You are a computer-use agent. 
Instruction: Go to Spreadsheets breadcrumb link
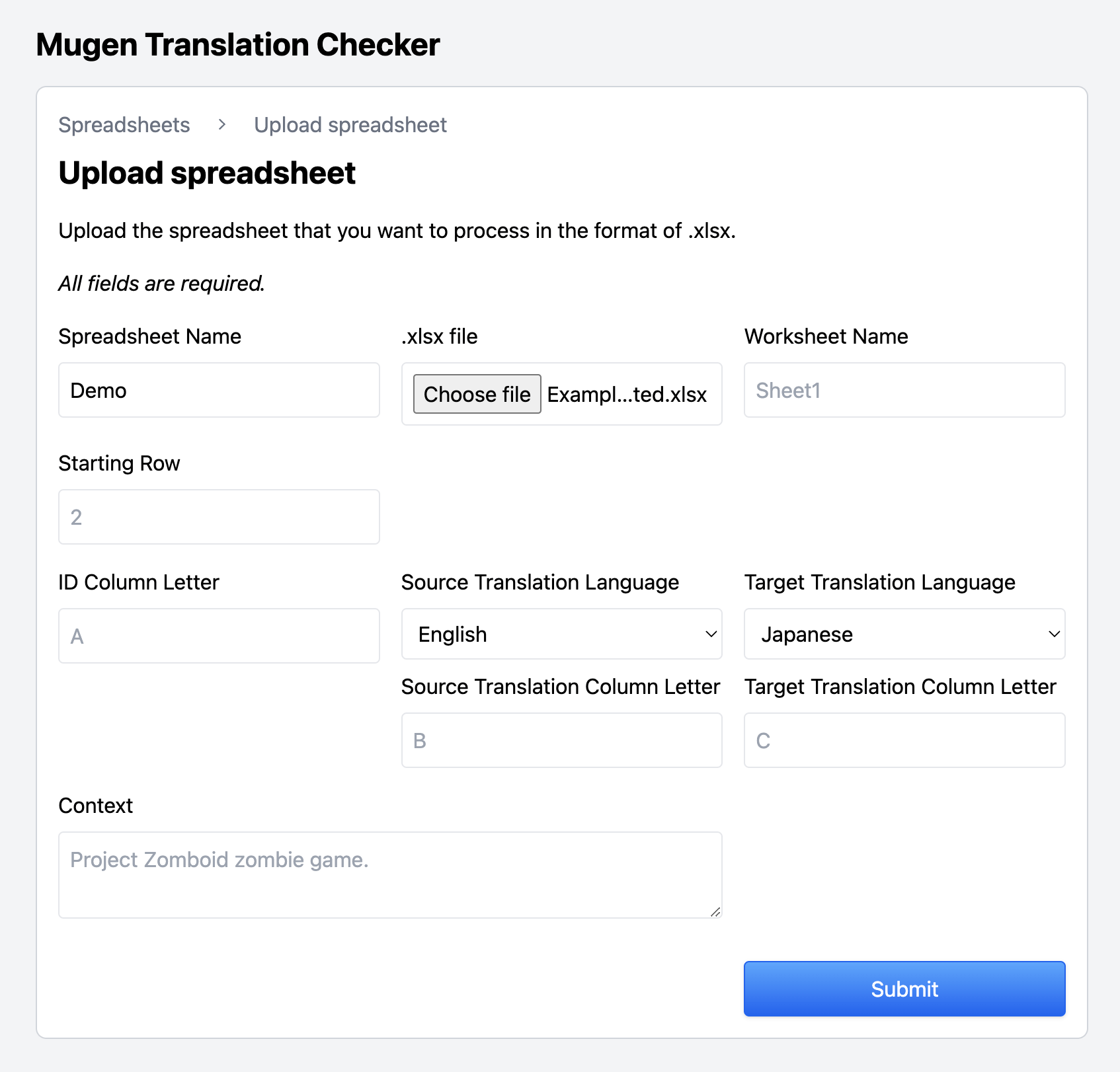[x=124, y=125]
